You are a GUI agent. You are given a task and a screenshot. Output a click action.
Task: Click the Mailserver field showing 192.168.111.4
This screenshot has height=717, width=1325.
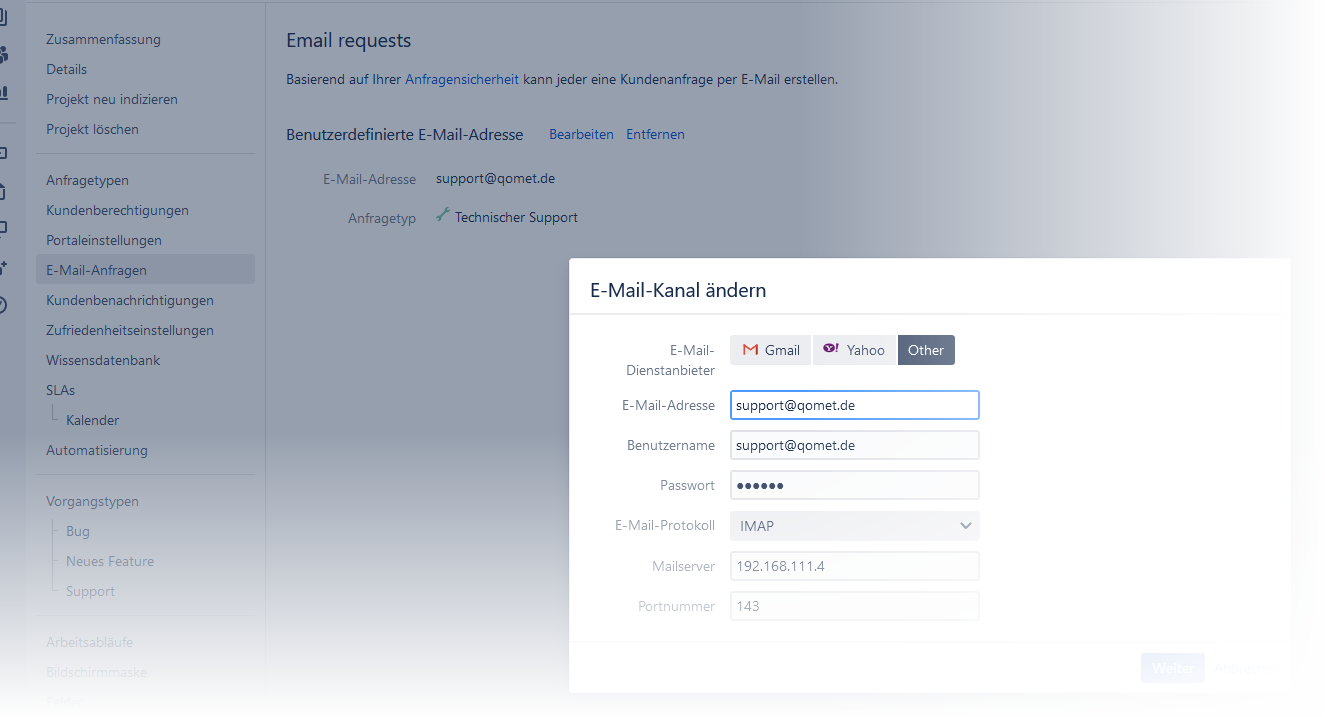[855, 566]
